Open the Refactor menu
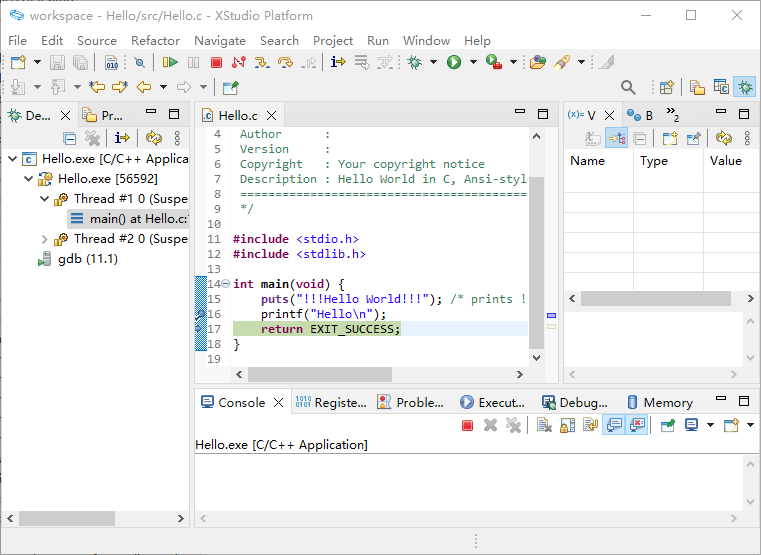The image size is (761, 555). 155,40
